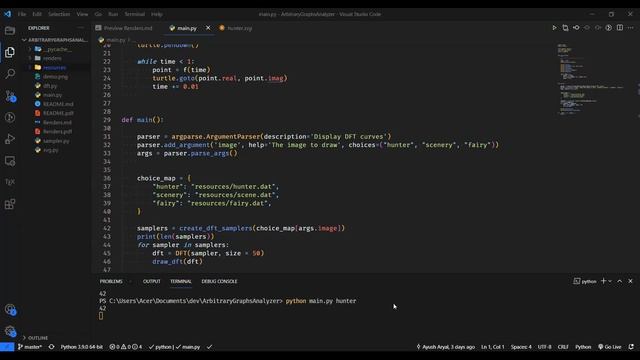The image size is (640, 360).
Task: Click the Split Editor icon
Action: tap(620, 28)
